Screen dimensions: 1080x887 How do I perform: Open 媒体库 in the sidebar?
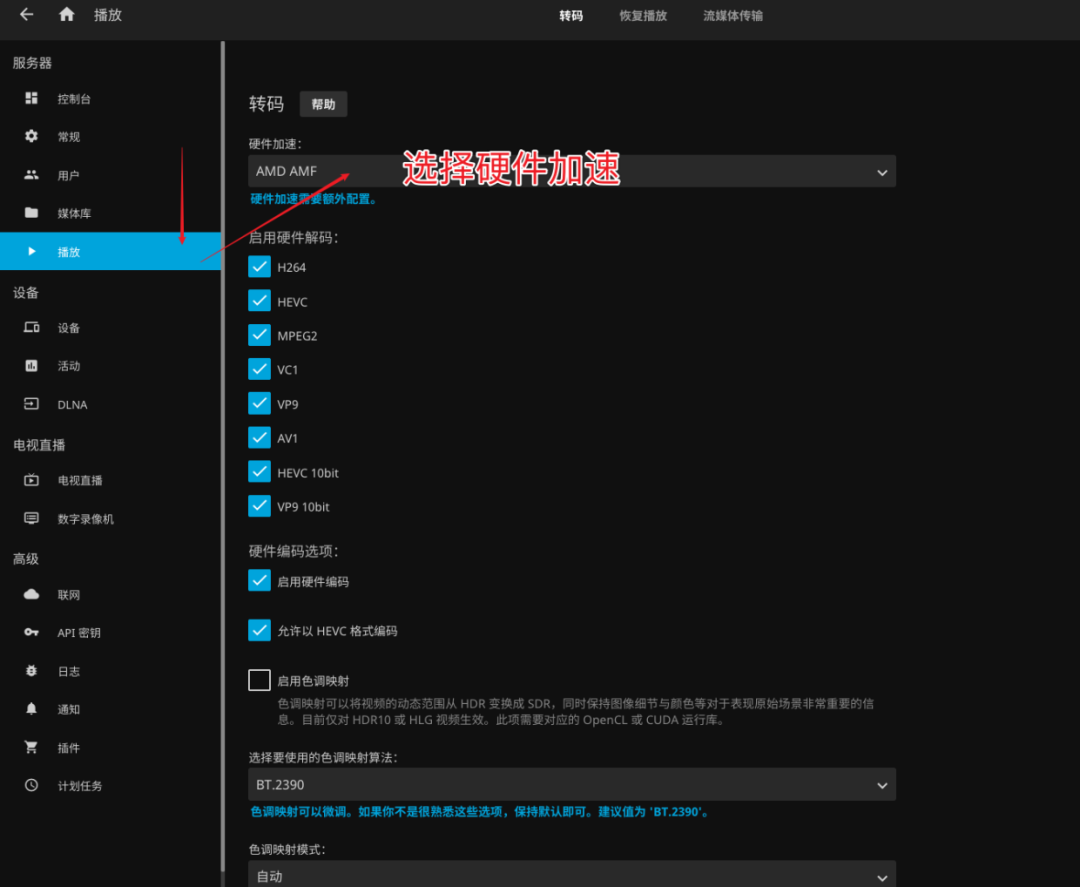pos(110,213)
